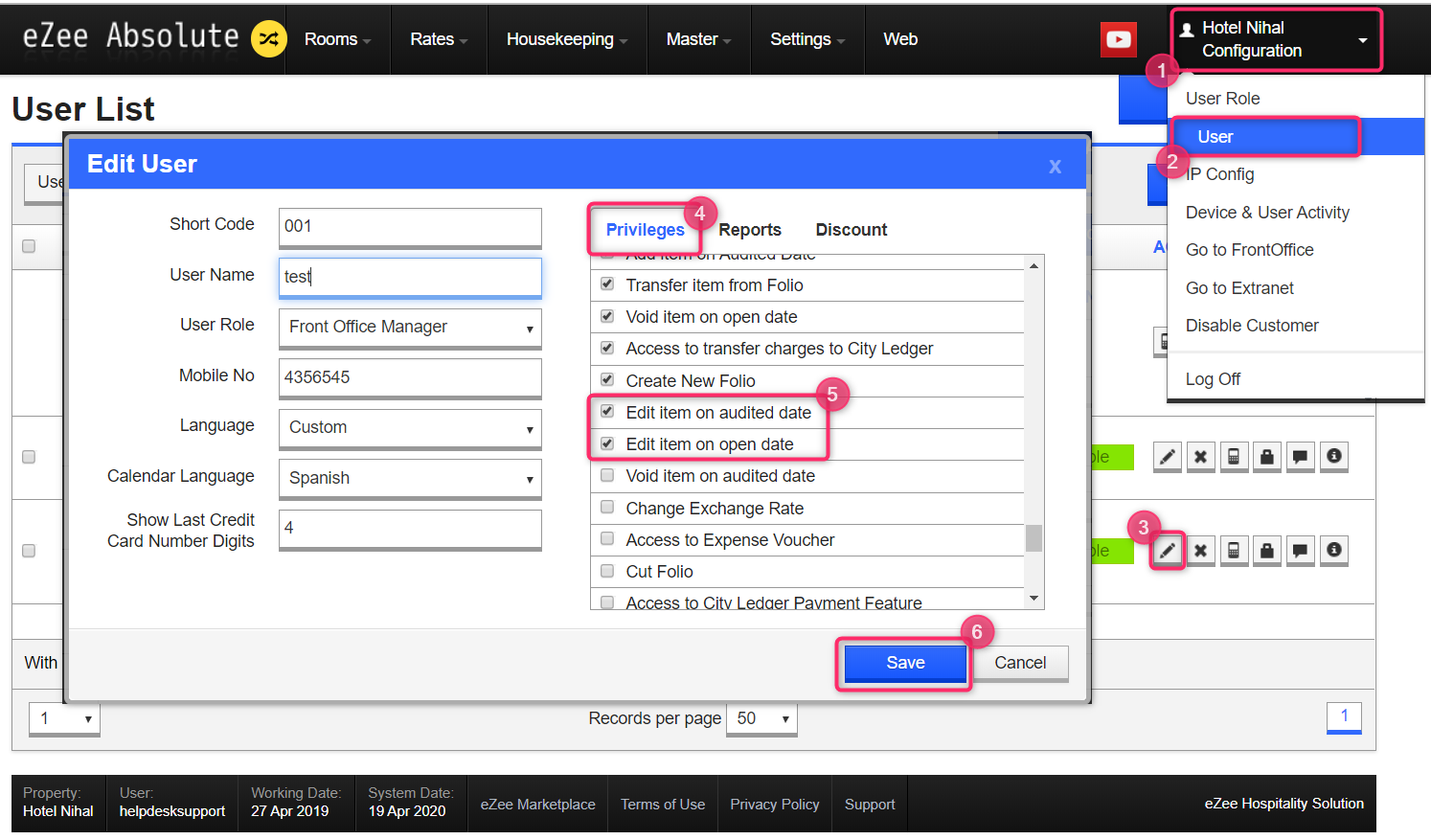1431x840 pixels.
Task: Tick the select-all checkbox in User List header
Action: (x=29, y=246)
